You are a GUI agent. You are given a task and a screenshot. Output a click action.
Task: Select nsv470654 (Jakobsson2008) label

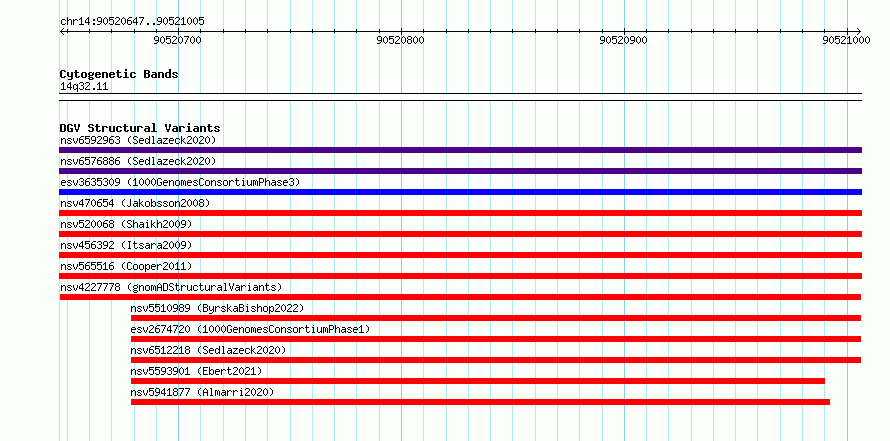coord(135,203)
